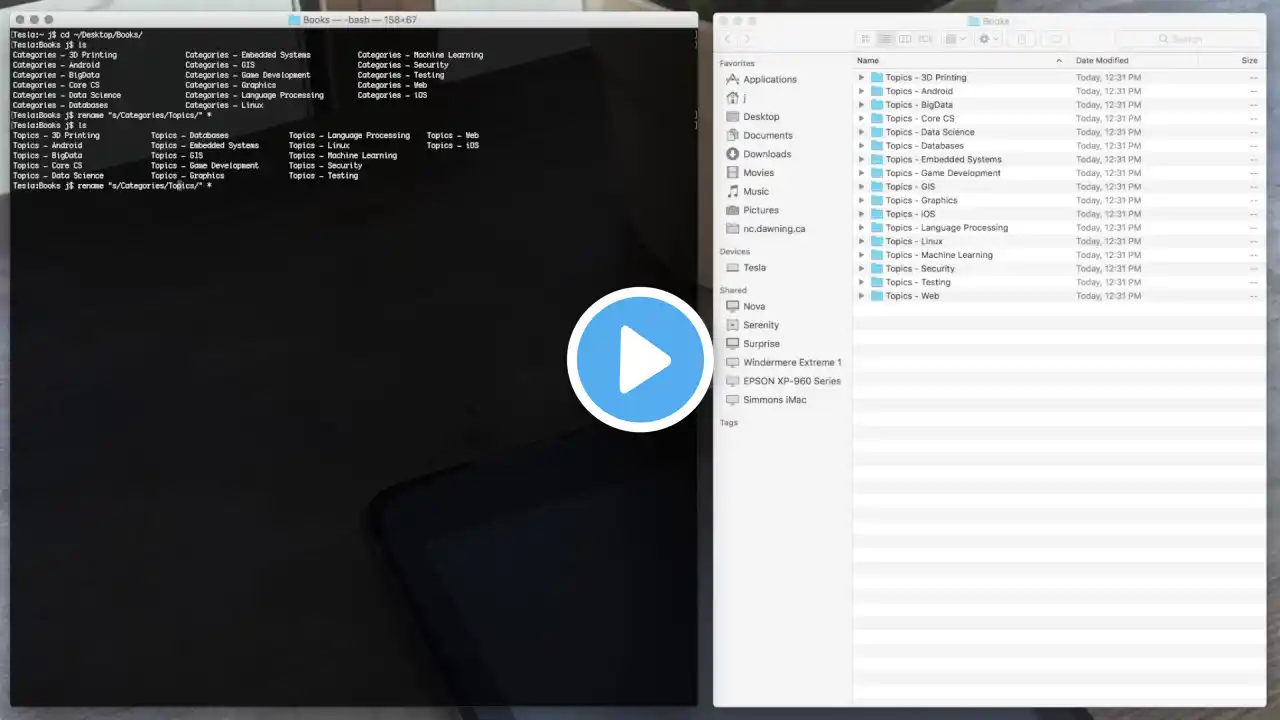Expand the Topics - Core CS folder

tap(861, 118)
